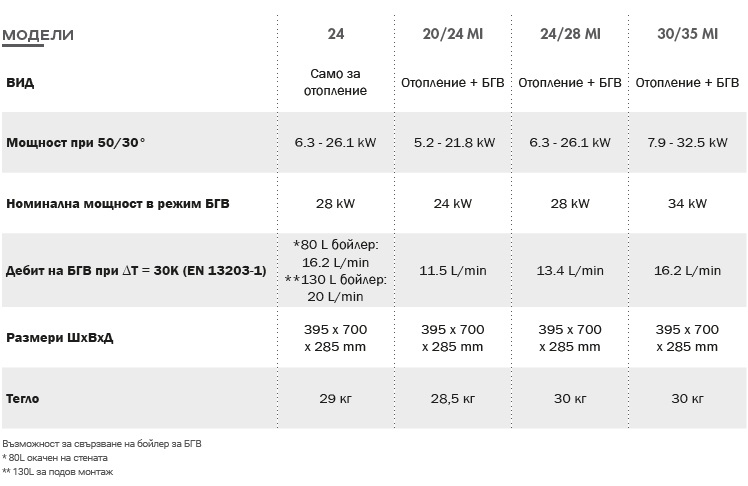
Task: Click the 7.9 - 32.5 kW value
Action: click(687, 143)
